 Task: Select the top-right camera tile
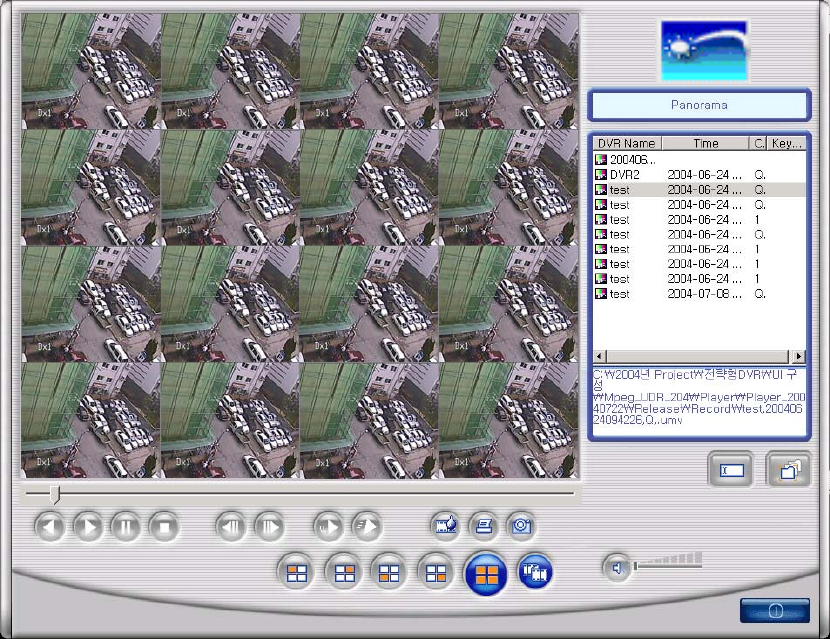pos(509,71)
